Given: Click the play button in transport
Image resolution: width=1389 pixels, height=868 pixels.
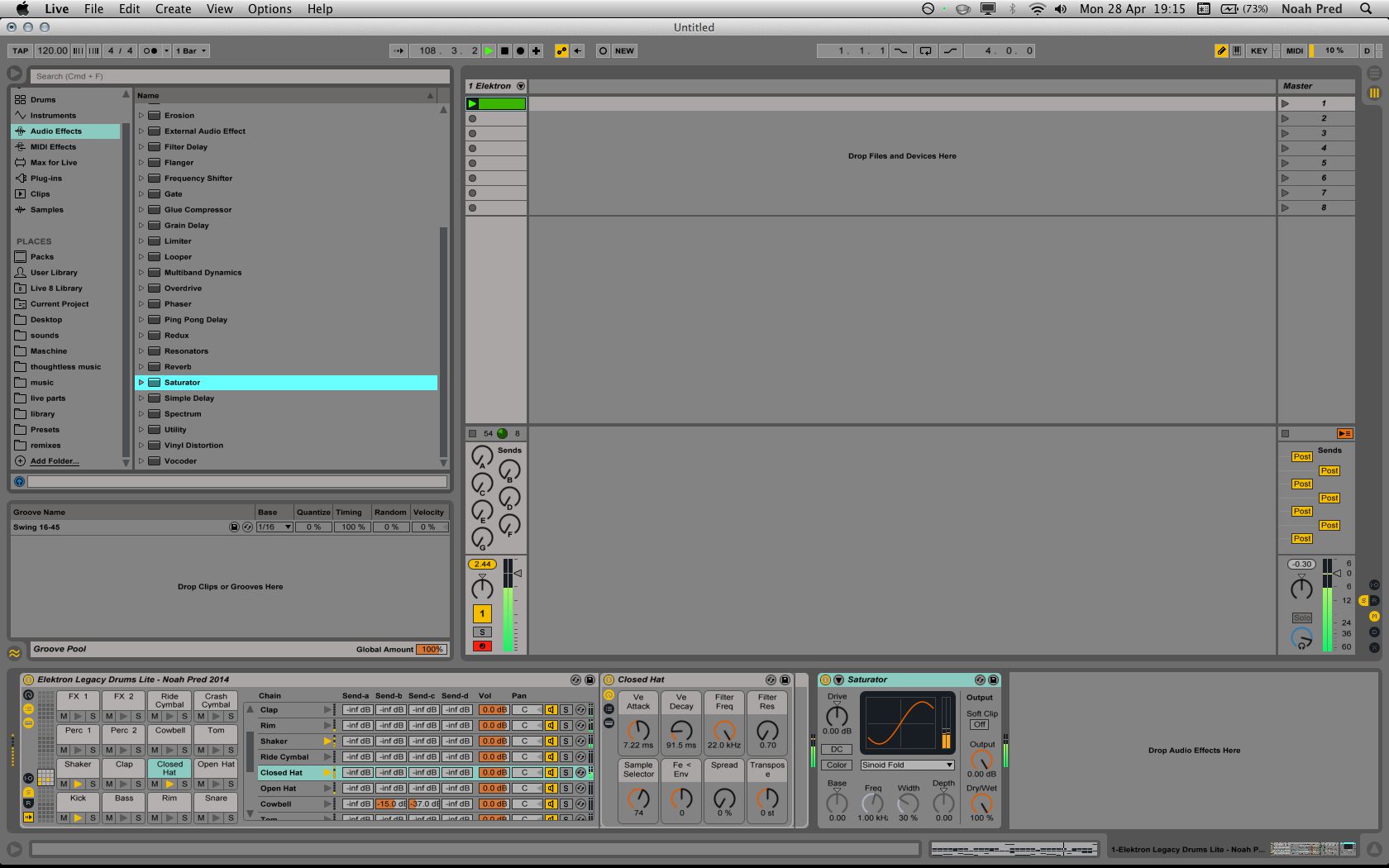Looking at the screenshot, I should click(489, 50).
